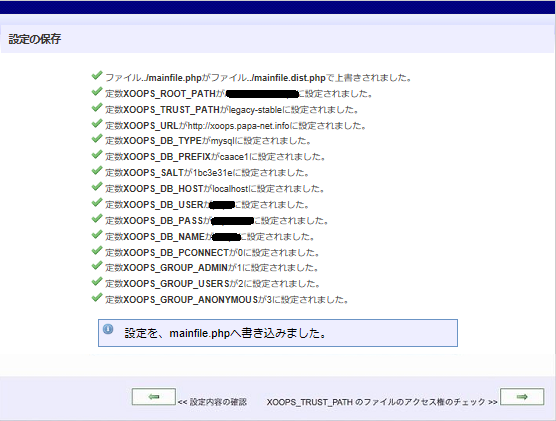The width and height of the screenshot is (556, 421).
Task: Click checkmark next to XOOPS_SALT
Action: coord(97,171)
